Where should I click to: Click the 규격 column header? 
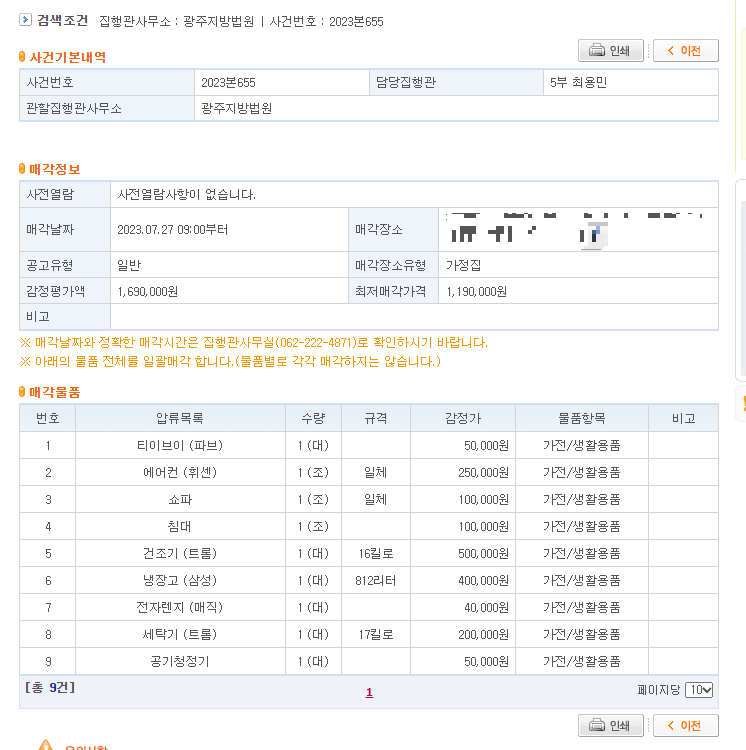[376, 418]
